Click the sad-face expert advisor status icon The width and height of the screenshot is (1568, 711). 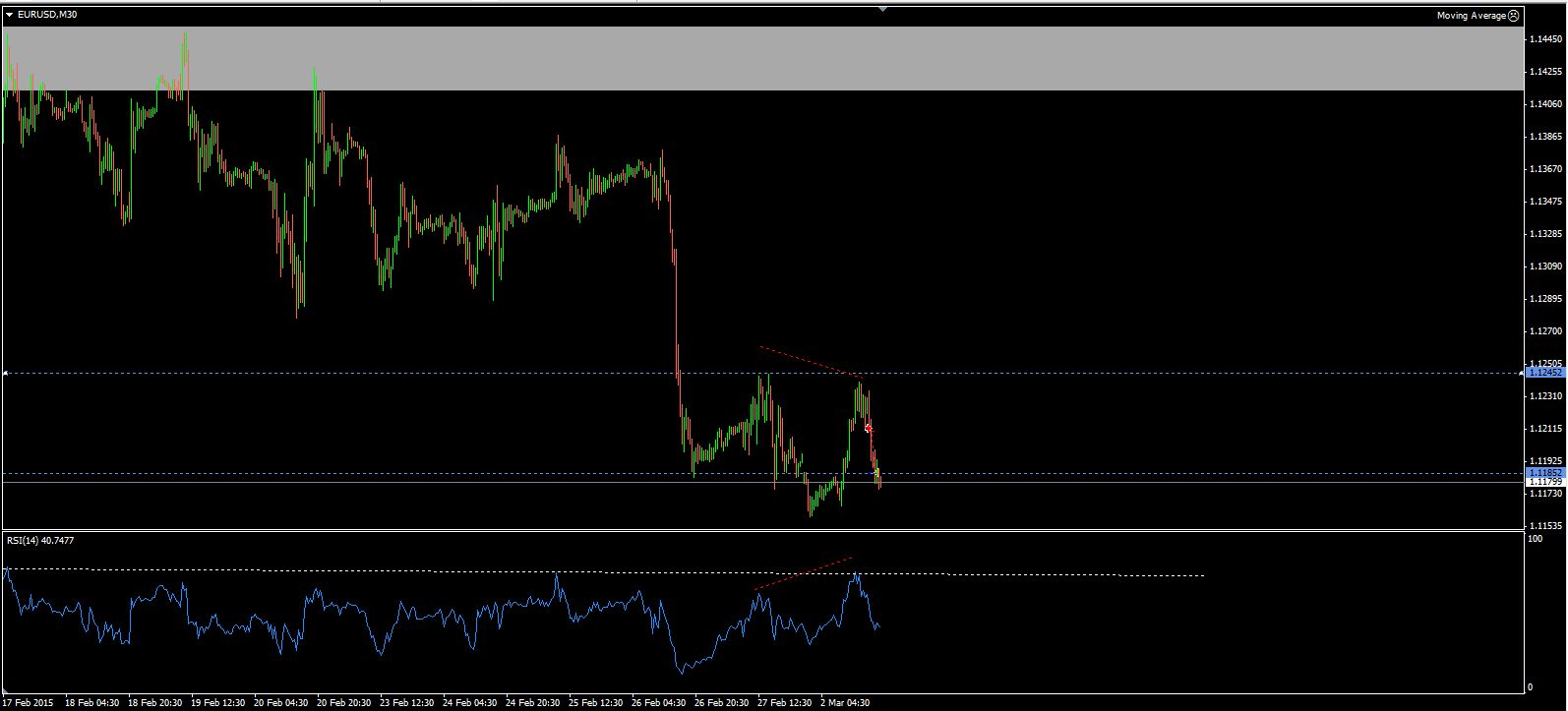1513,16
